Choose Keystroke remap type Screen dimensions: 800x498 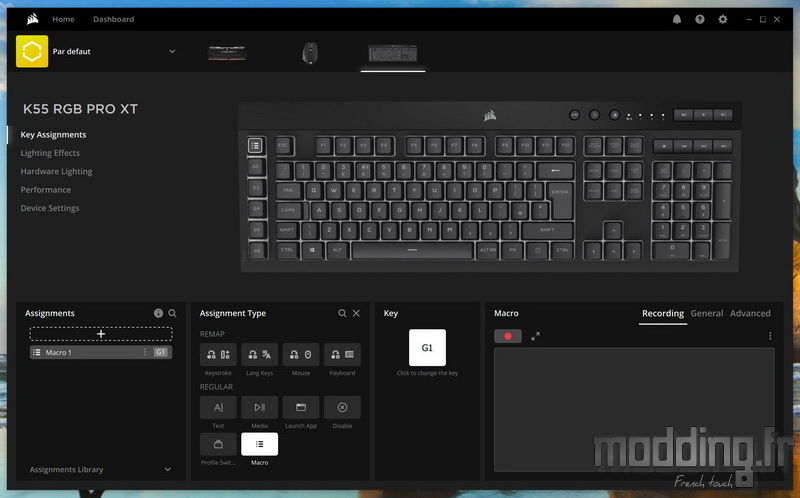tap(218, 355)
